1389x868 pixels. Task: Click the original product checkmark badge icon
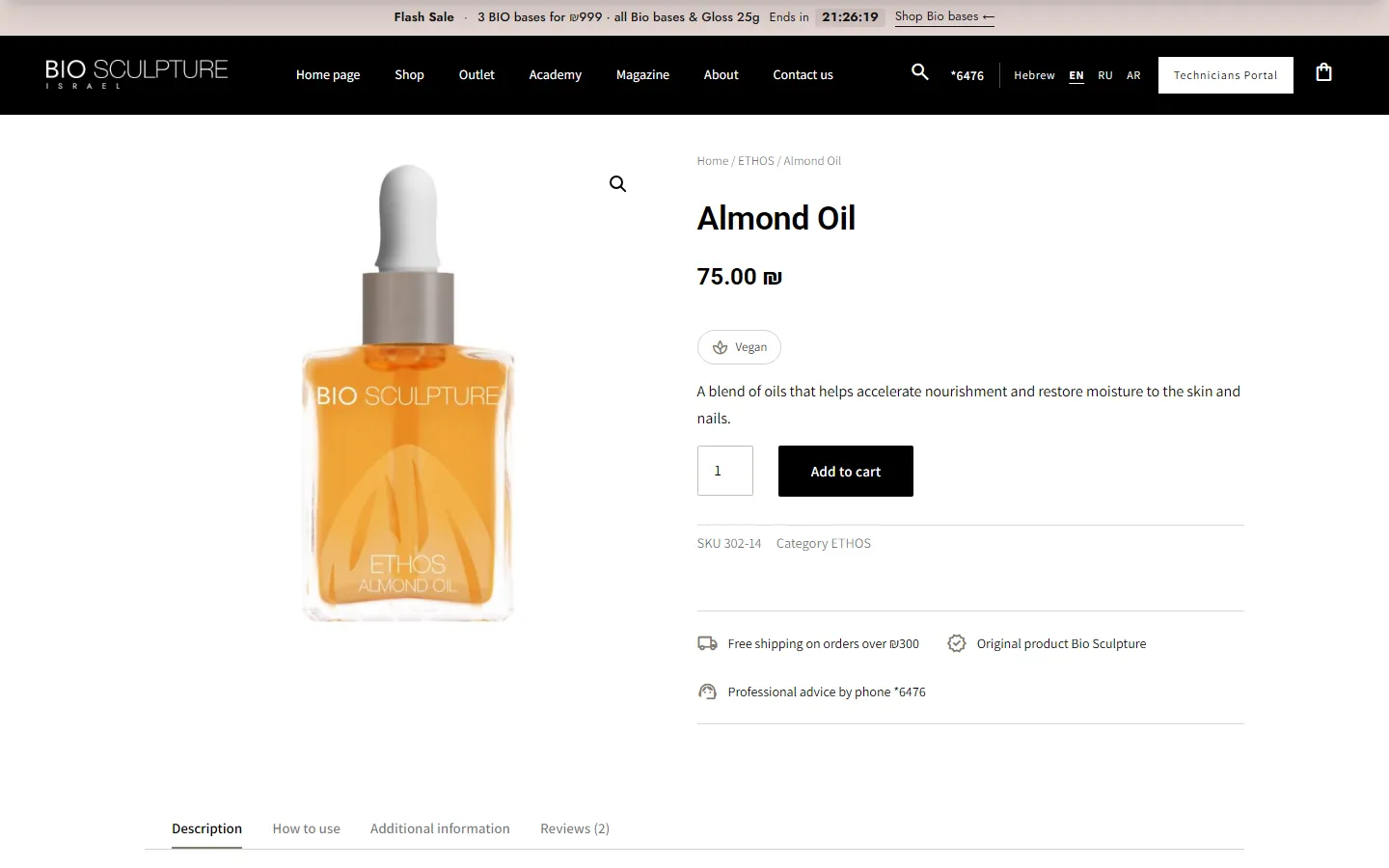click(x=956, y=643)
